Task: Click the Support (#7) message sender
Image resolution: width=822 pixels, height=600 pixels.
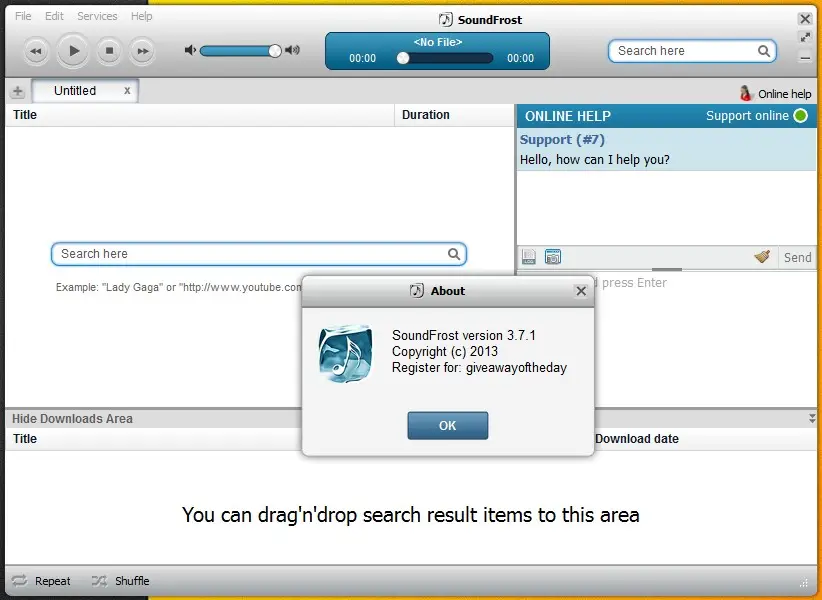Action: pyautogui.click(x=562, y=140)
